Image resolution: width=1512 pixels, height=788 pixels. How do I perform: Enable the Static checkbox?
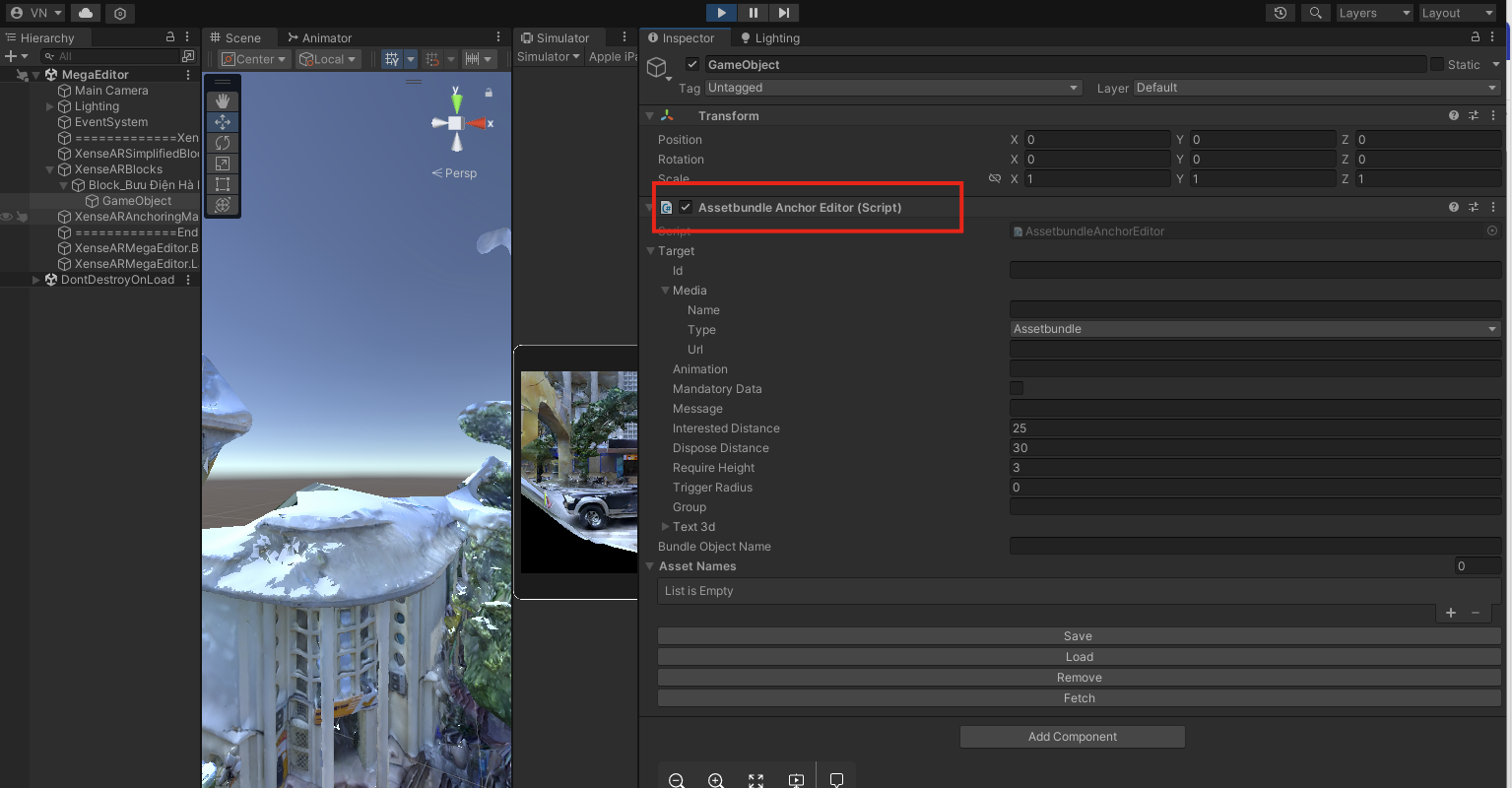click(x=1437, y=64)
